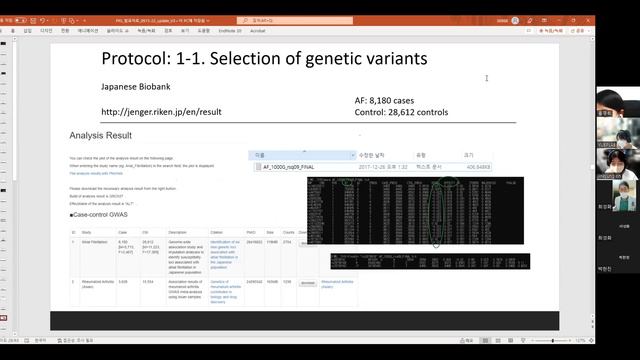Switch to Slide Sorter view icon
This screenshot has width=640, height=360.
pyautogui.click(x=498, y=340)
